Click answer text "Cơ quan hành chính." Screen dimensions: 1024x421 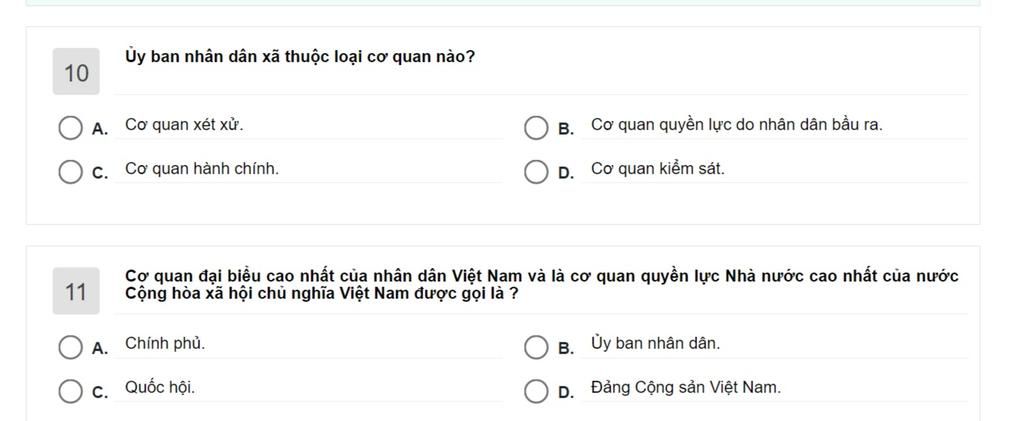click(x=202, y=169)
